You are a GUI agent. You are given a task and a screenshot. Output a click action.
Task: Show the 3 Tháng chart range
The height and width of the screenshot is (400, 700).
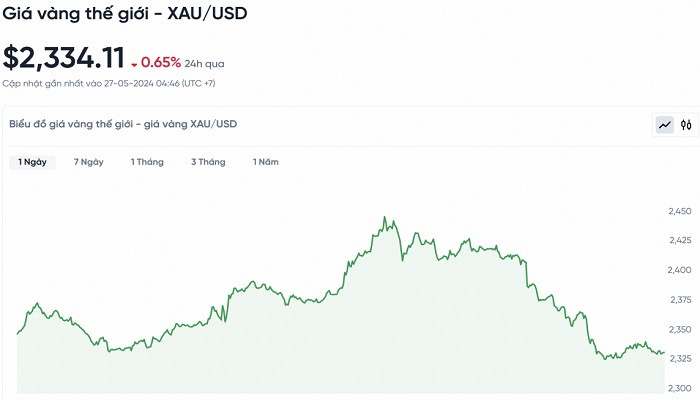[x=208, y=162]
